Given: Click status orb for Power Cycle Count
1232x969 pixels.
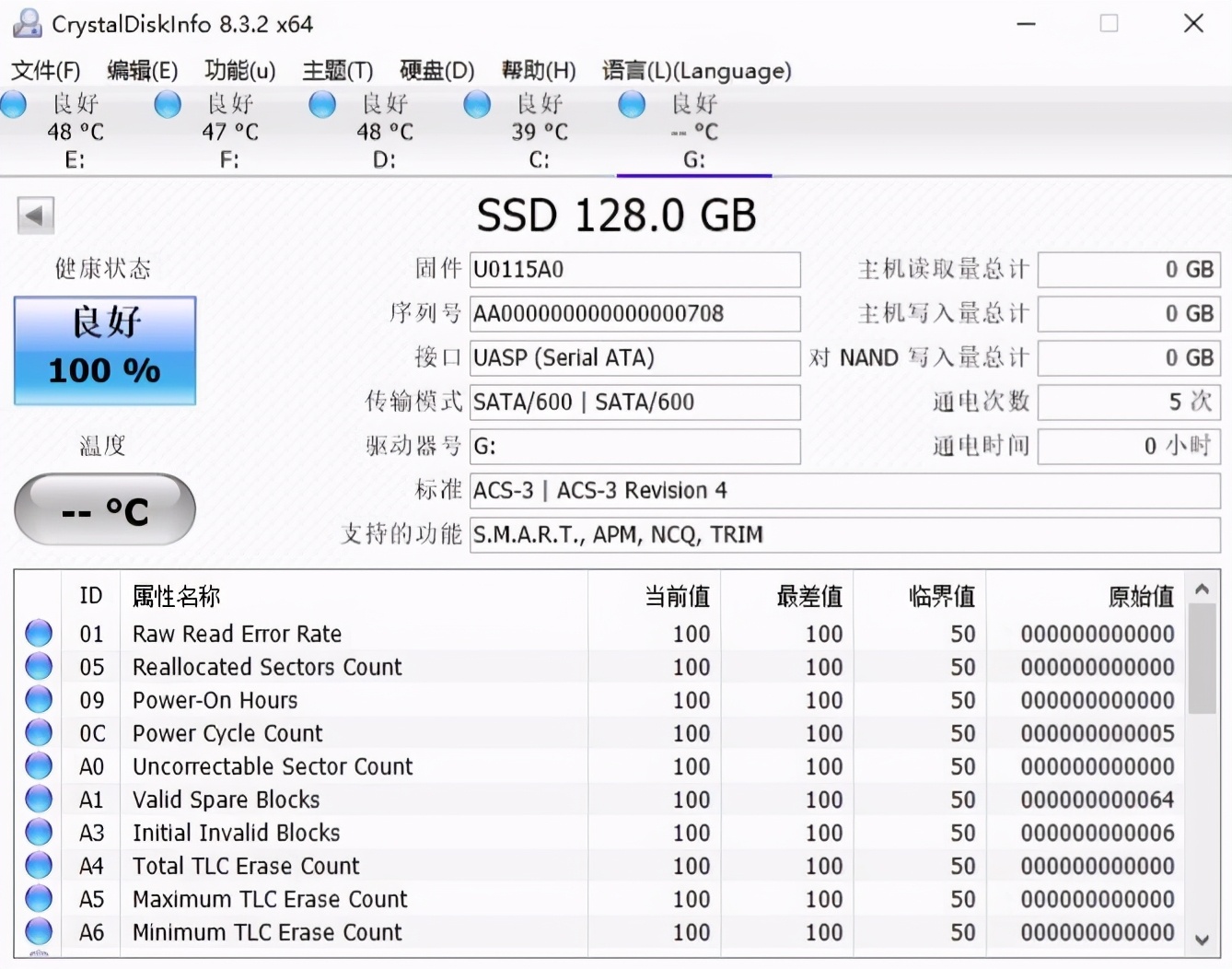Looking at the screenshot, I should (x=39, y=733).
